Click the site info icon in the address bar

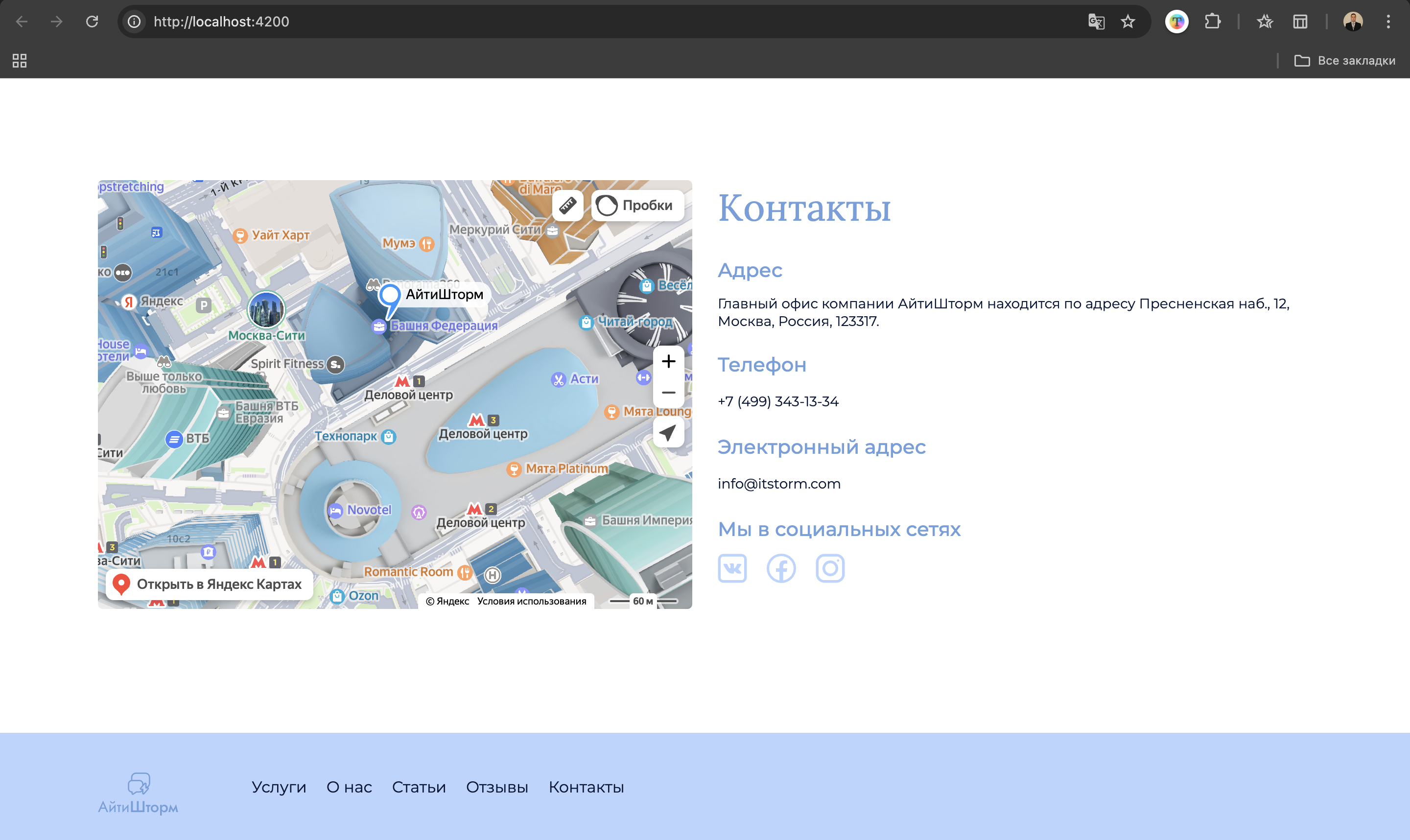coord(134,22)
